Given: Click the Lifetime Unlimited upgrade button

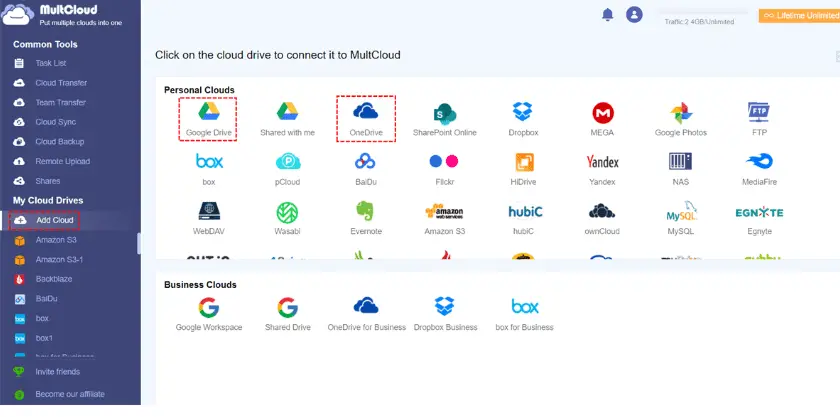Looking at the screenshot, I should click(x=799, y=16).
